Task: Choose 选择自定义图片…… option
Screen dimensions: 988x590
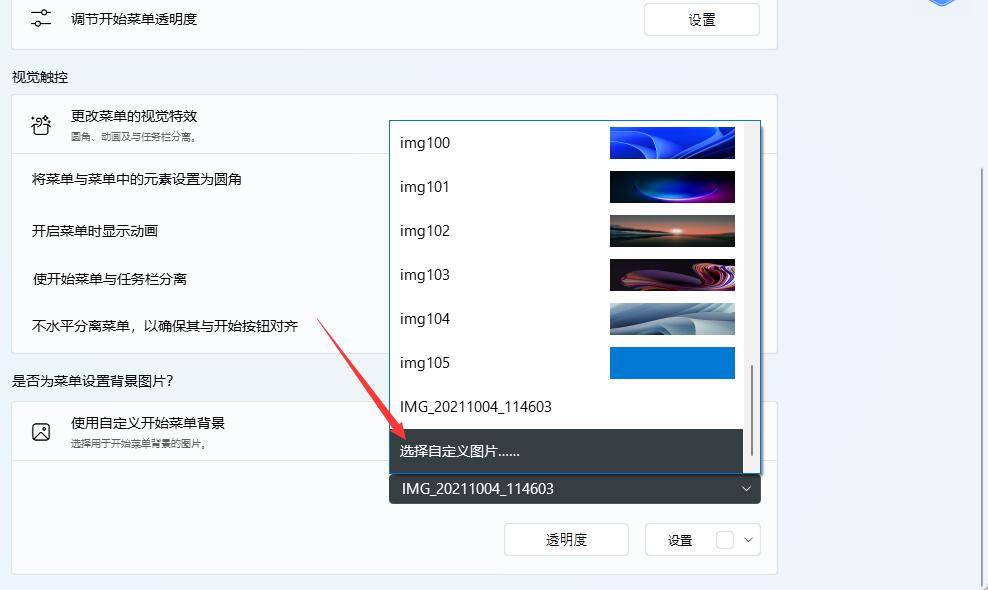Action: coord(566,451)
